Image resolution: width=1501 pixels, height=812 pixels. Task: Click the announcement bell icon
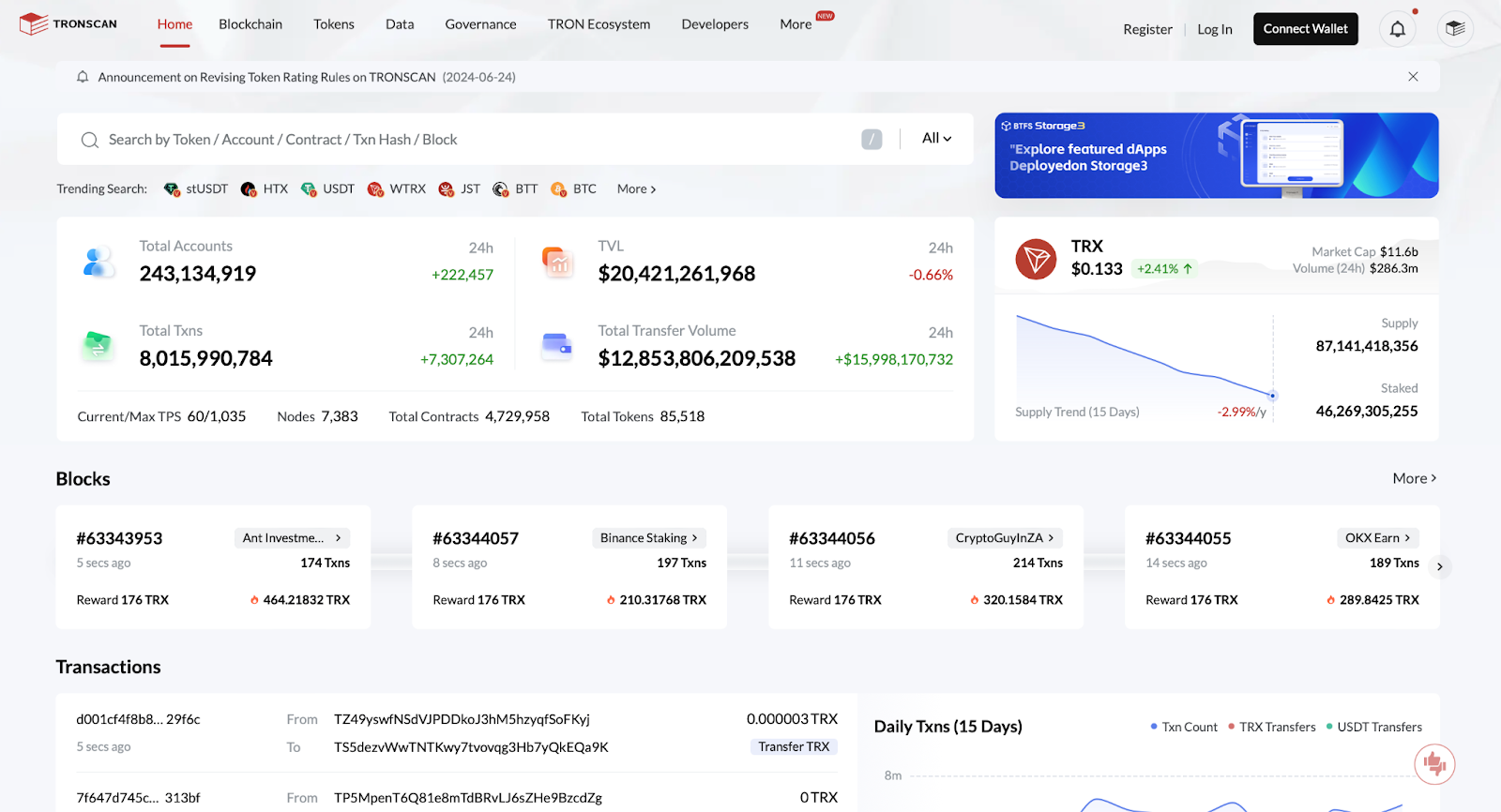coord(83,77)
